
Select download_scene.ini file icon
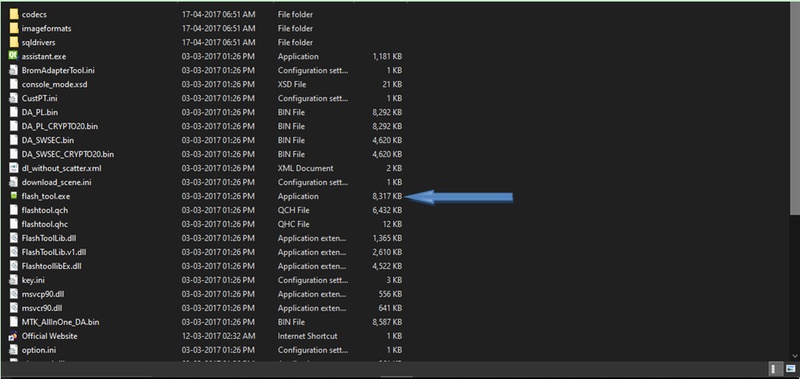tap(14, 182)
